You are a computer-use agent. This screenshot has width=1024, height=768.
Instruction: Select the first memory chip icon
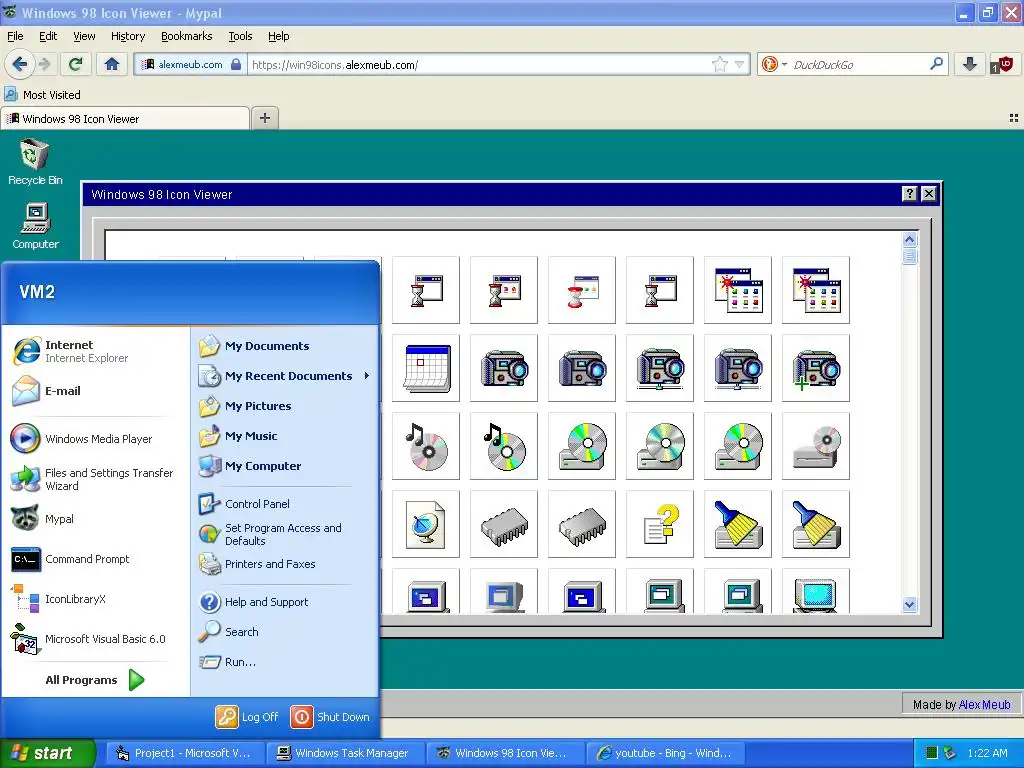(504, 524)
